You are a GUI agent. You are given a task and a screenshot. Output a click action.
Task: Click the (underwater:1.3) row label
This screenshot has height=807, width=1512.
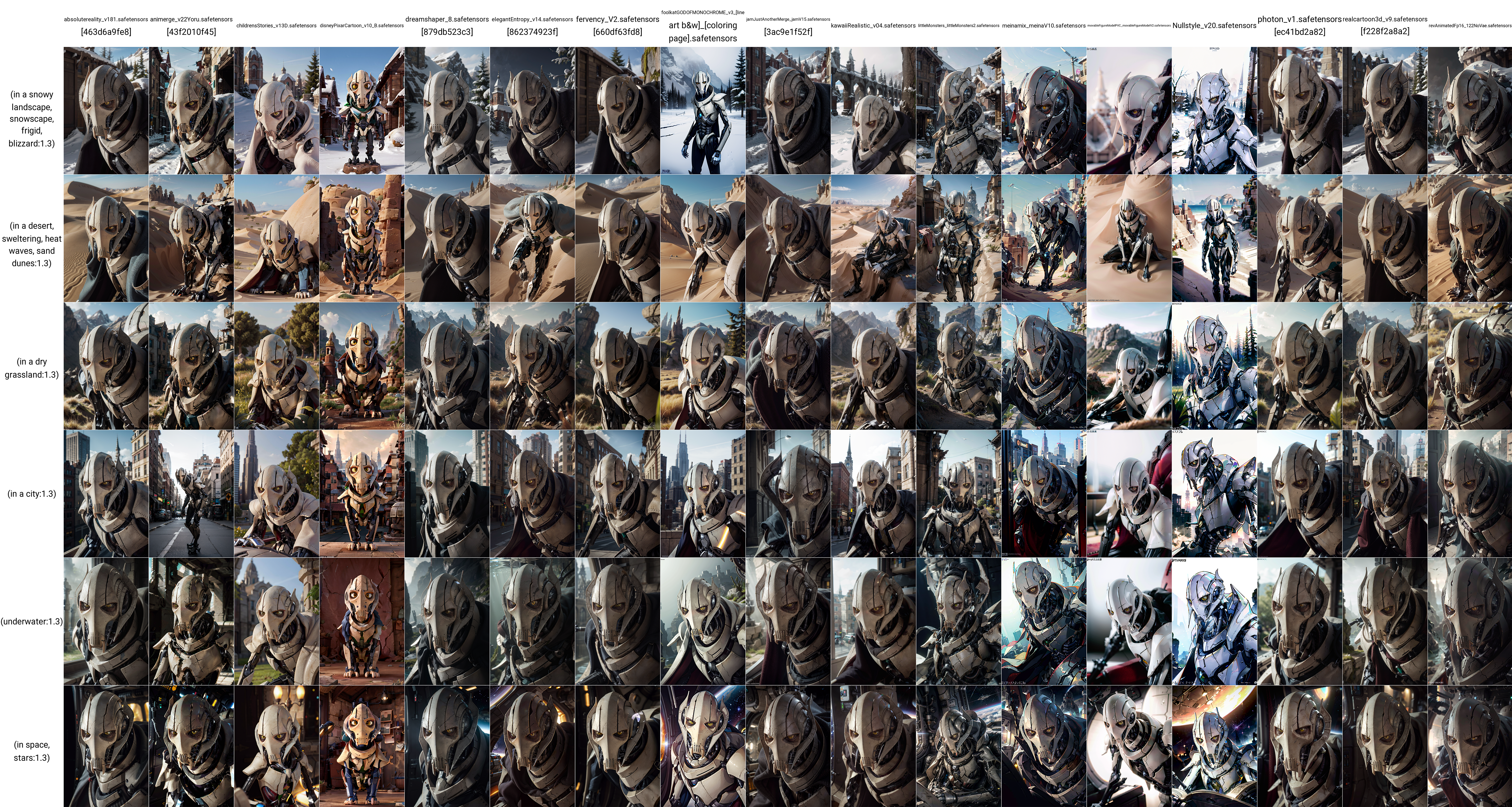click(x=32, y=621)
